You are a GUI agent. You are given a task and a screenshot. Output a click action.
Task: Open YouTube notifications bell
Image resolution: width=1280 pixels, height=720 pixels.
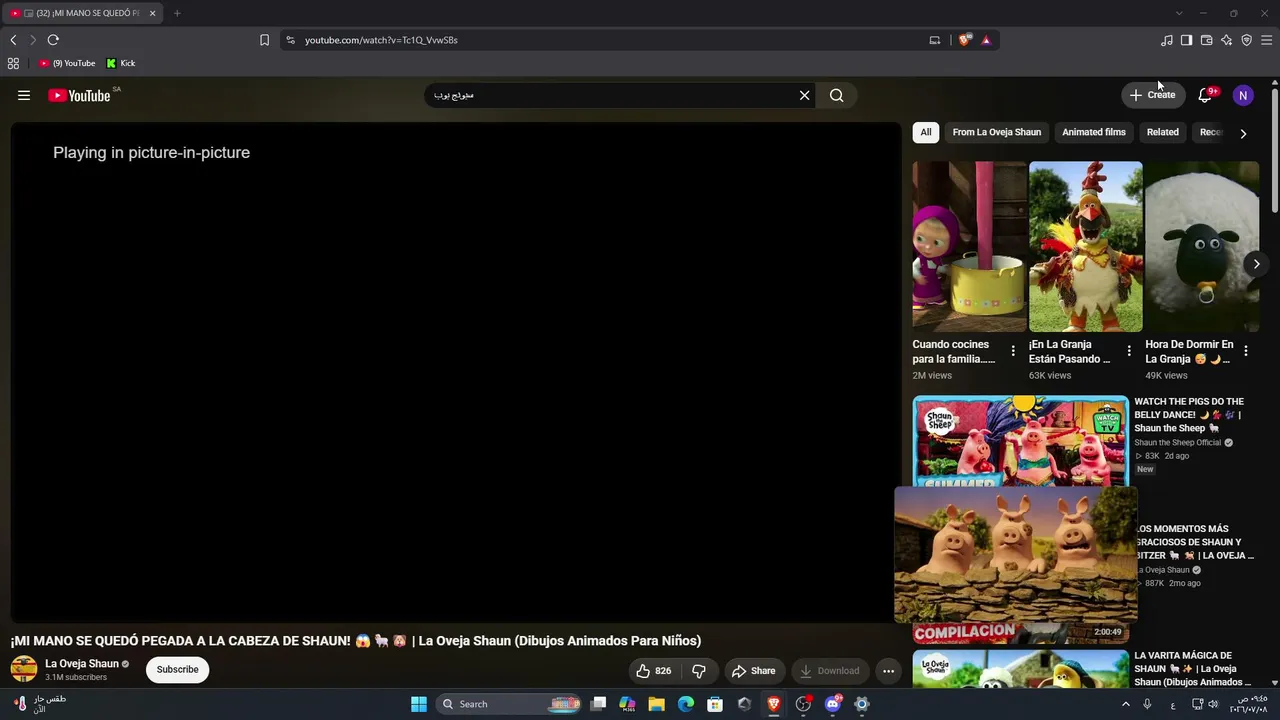click(x=1205, y=95)
